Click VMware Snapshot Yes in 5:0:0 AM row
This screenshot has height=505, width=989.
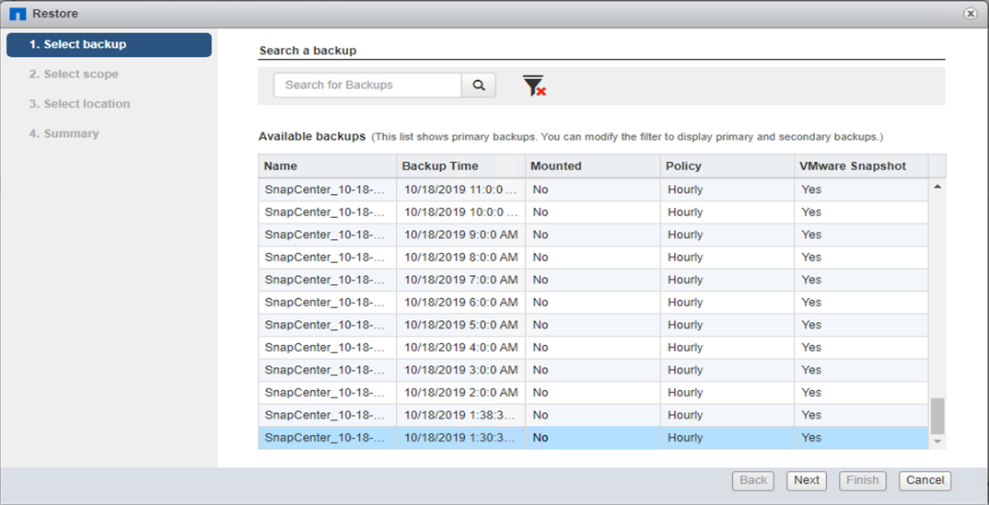click(x=811, y=325)
